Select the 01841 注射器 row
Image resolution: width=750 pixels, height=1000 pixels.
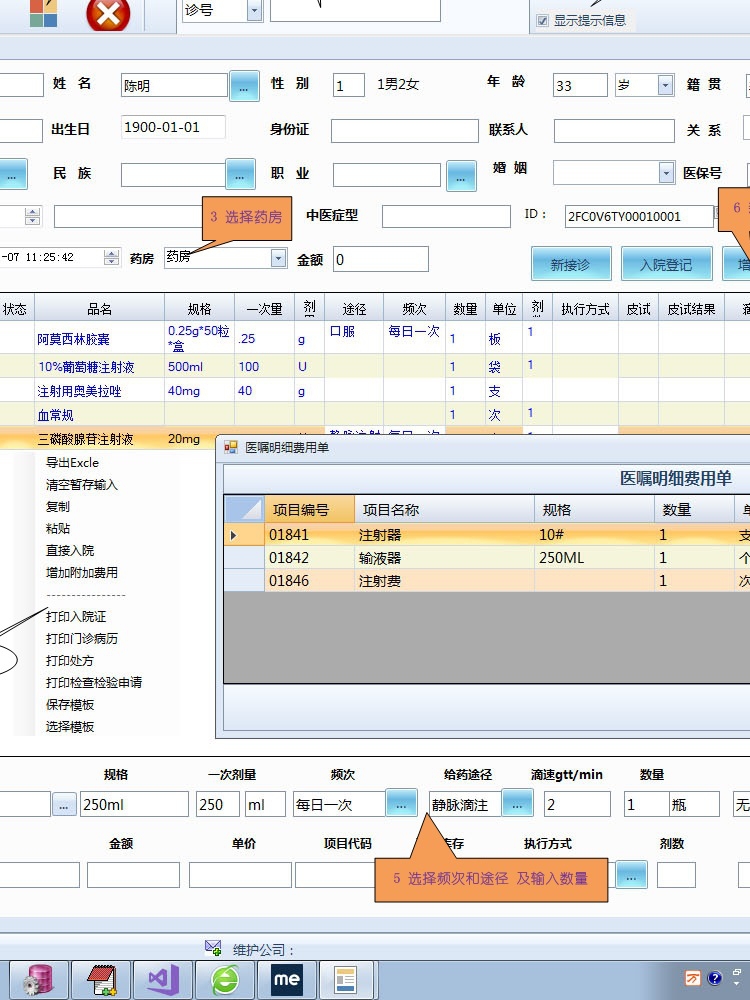pos(487,534)
